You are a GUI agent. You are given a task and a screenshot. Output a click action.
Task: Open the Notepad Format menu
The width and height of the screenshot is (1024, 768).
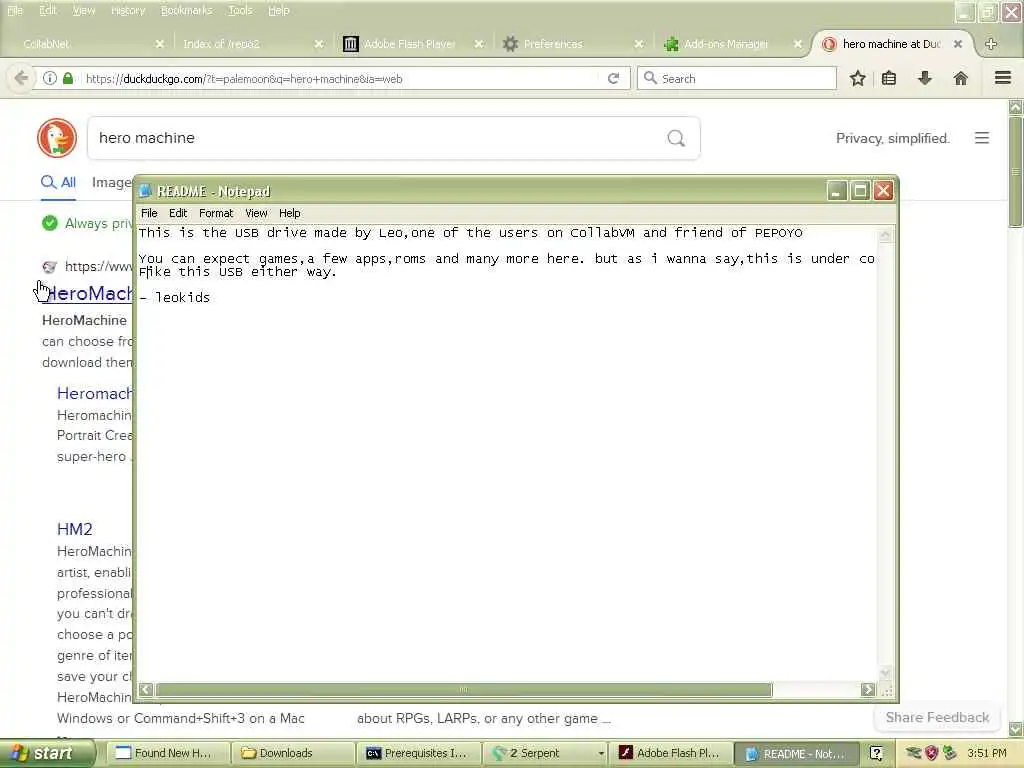tap(216, 213)
